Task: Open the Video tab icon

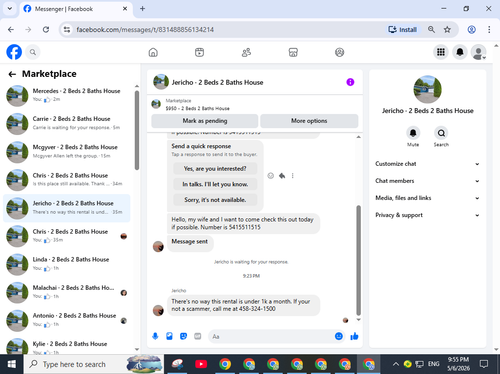Action: [x=199, y=52]
